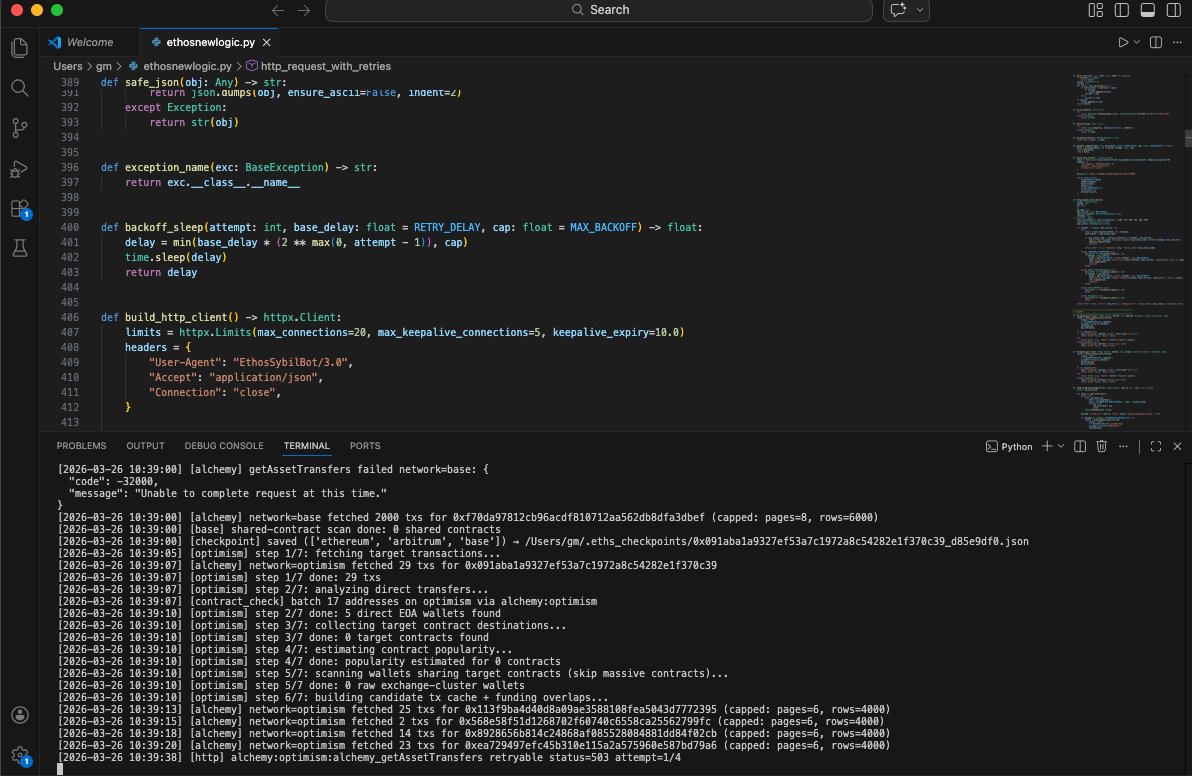Go back with the left arrow
Image resolution: width=1192 pixels, height=776 pixels.
coord(278,10)
